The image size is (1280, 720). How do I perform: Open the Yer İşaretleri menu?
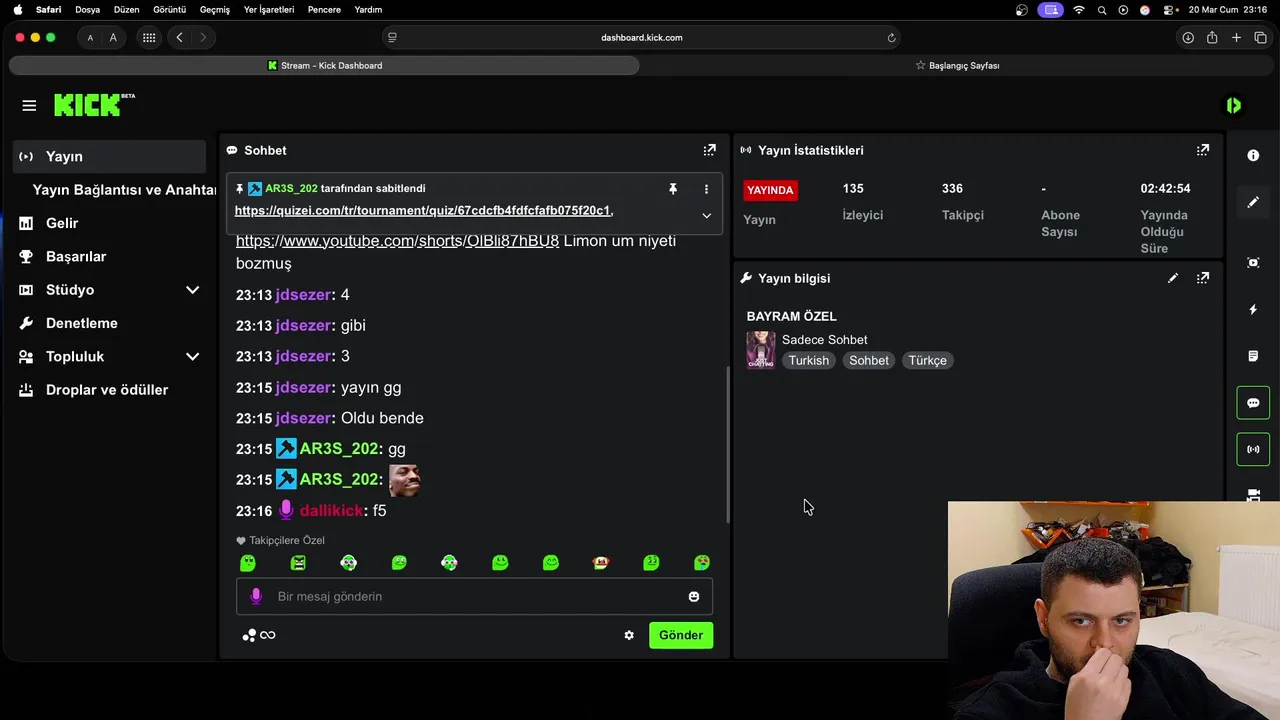coord(269,10)
